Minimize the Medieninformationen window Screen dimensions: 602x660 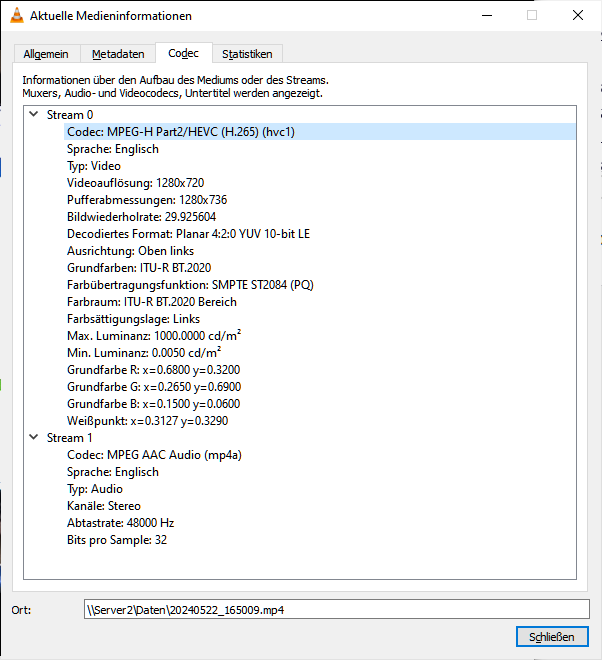click(x=487, y=16)
